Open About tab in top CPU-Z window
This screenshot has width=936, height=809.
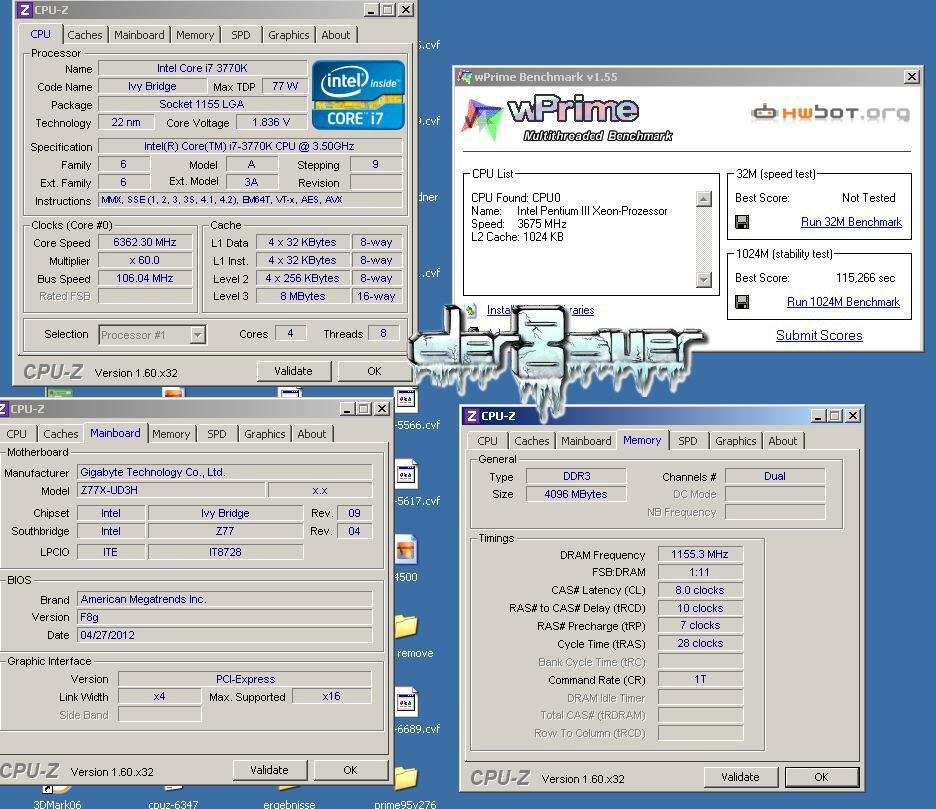[x=335, y=35]
